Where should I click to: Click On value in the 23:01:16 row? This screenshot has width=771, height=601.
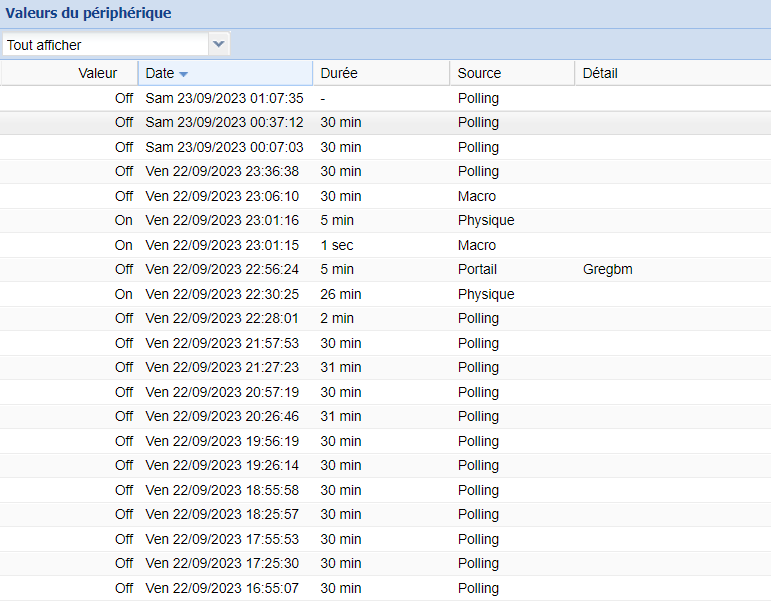[x=124, y=220]
